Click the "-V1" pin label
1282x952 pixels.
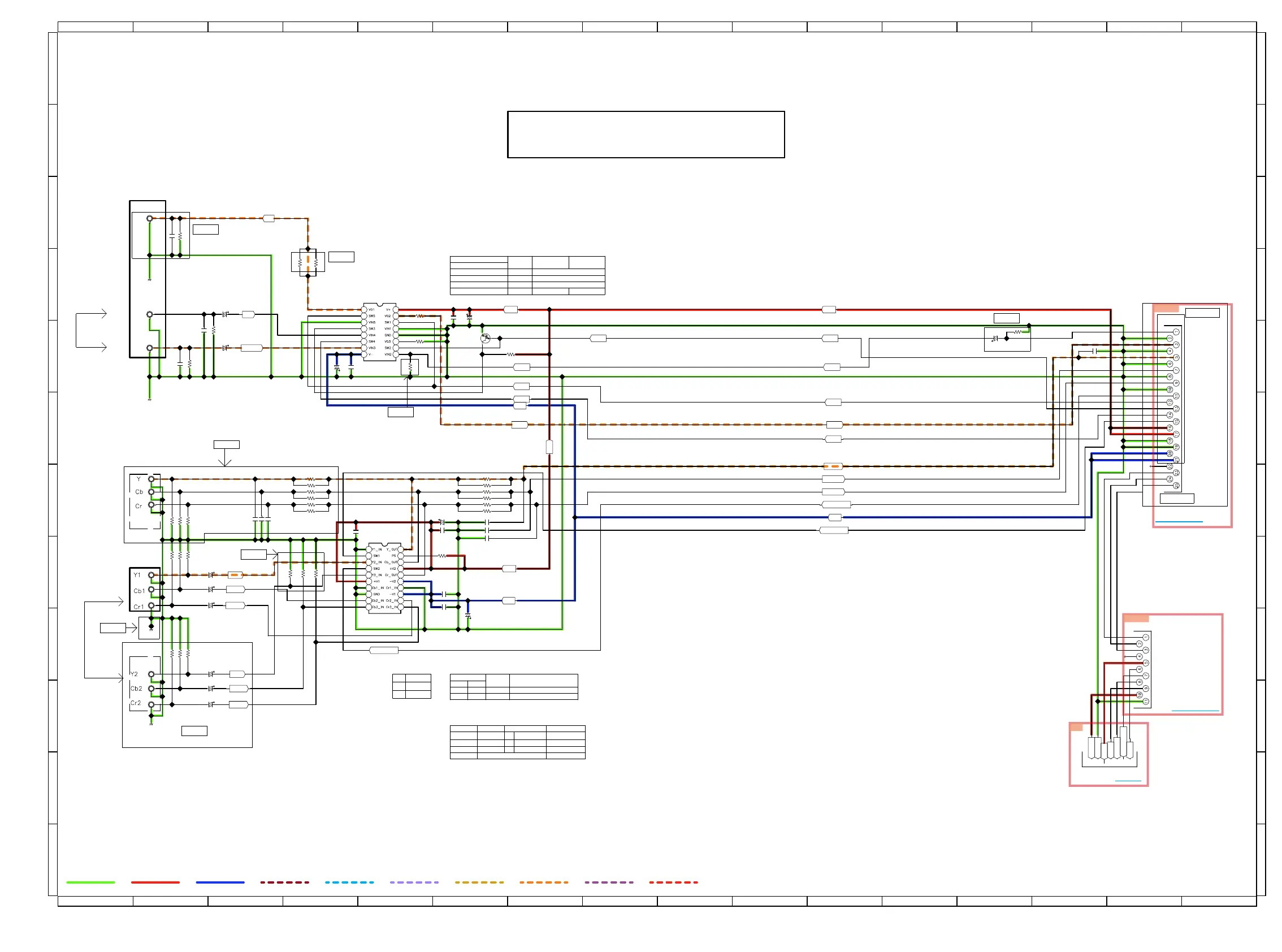(x=393, y=595)
